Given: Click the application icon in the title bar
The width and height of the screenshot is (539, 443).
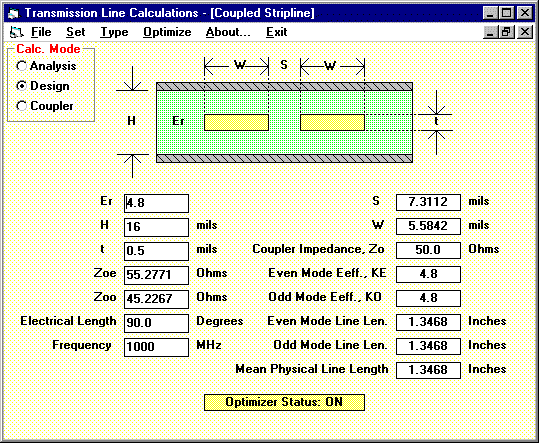Looking at the screenshot, I should click(14, 13).
